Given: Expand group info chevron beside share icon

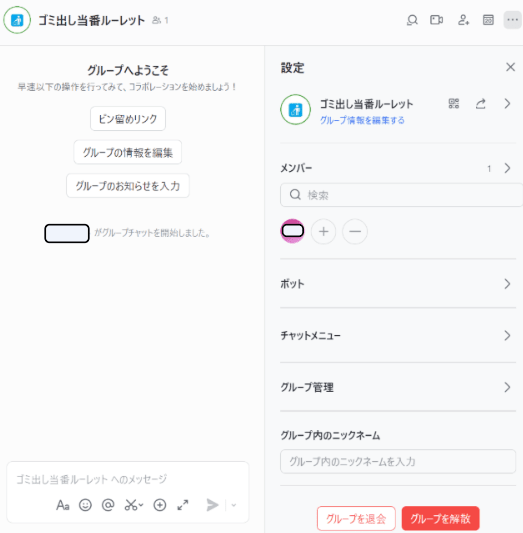Looking at the screenshot, I should click(507, 104).
